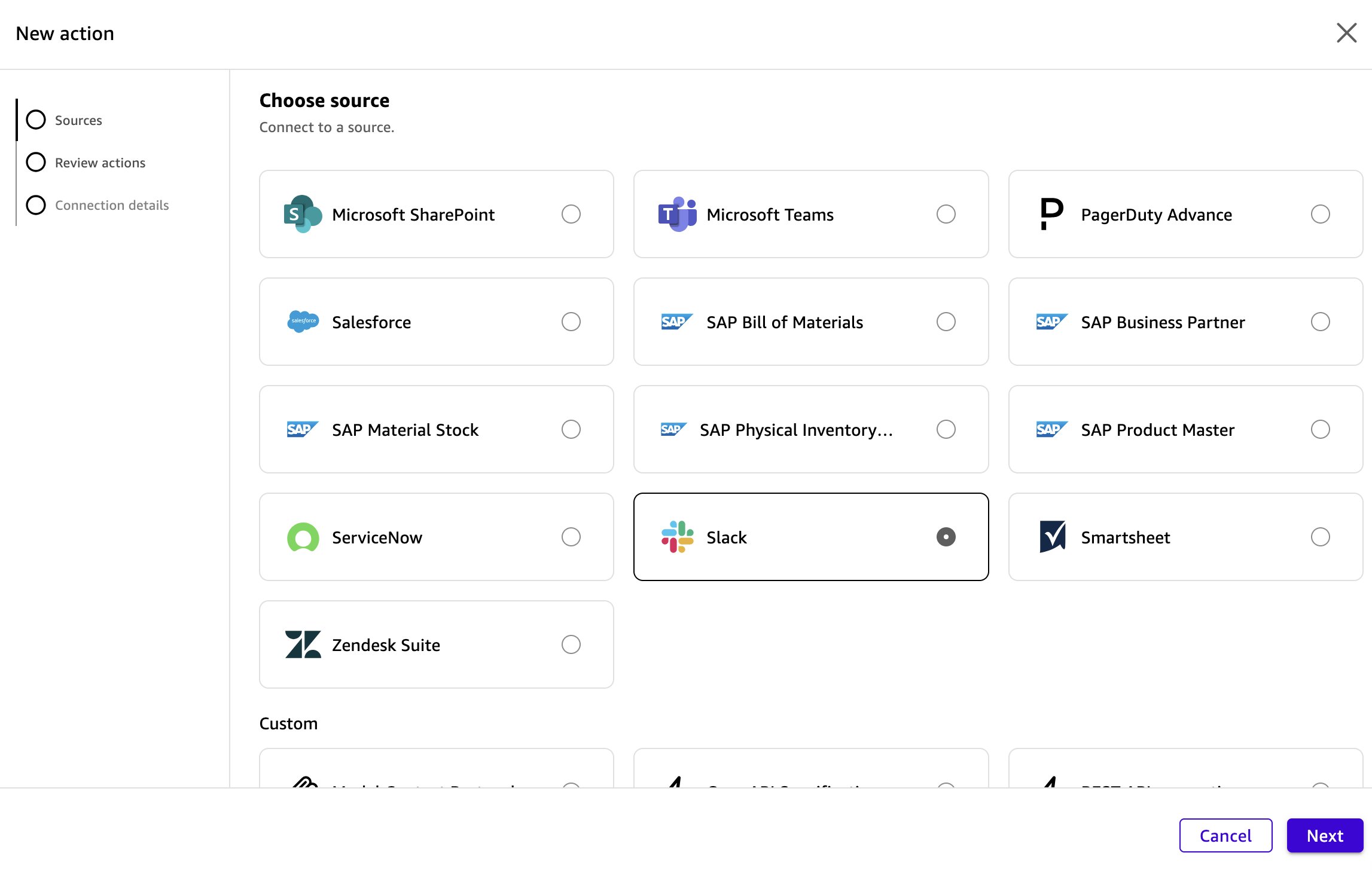The width and height of the screenshot is (1372, 874).
Task: Click the Salesforce cloud icon
Action: click(x=302, y=322)
